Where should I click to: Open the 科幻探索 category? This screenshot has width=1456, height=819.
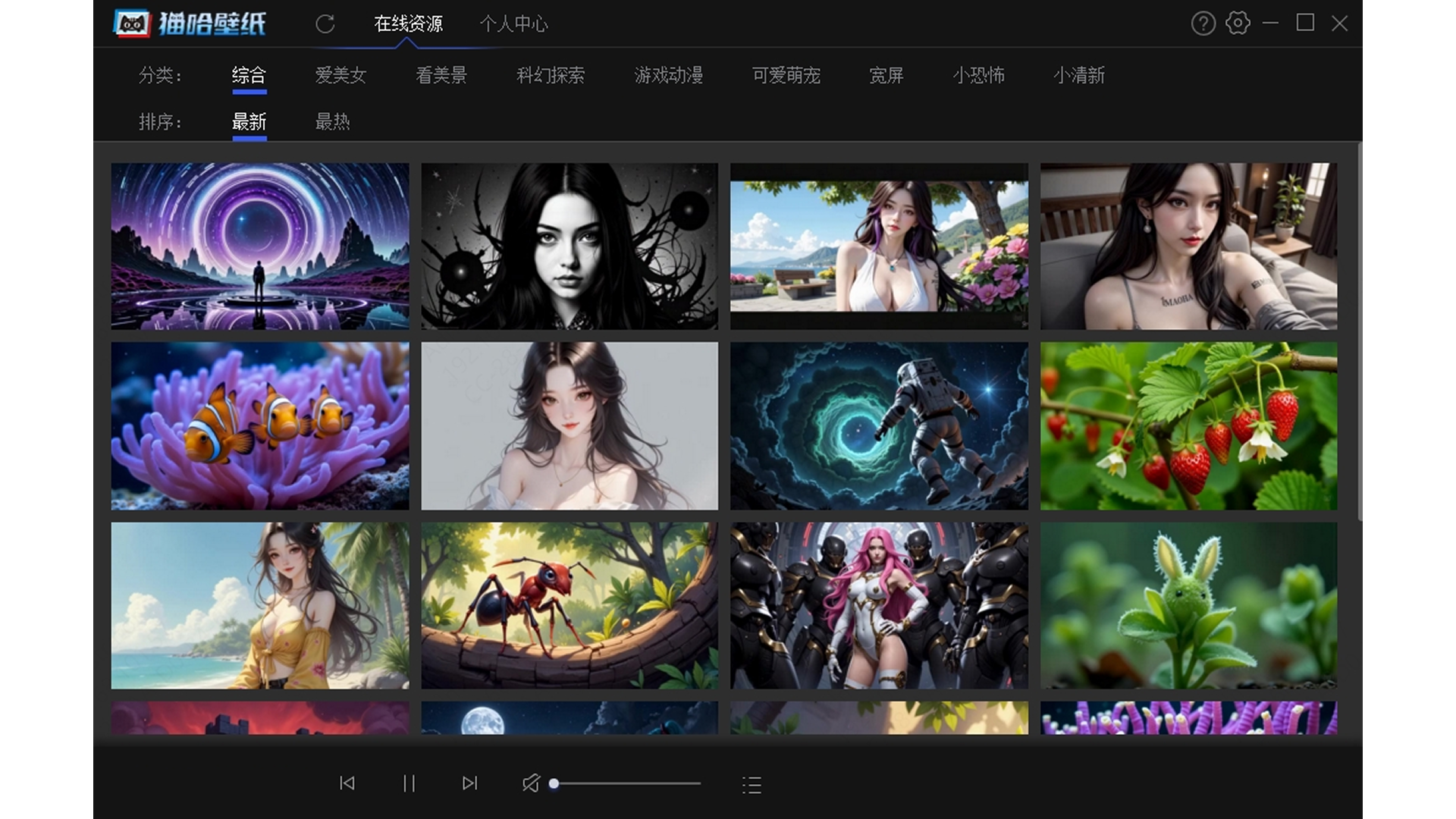[x=551, y=75]
